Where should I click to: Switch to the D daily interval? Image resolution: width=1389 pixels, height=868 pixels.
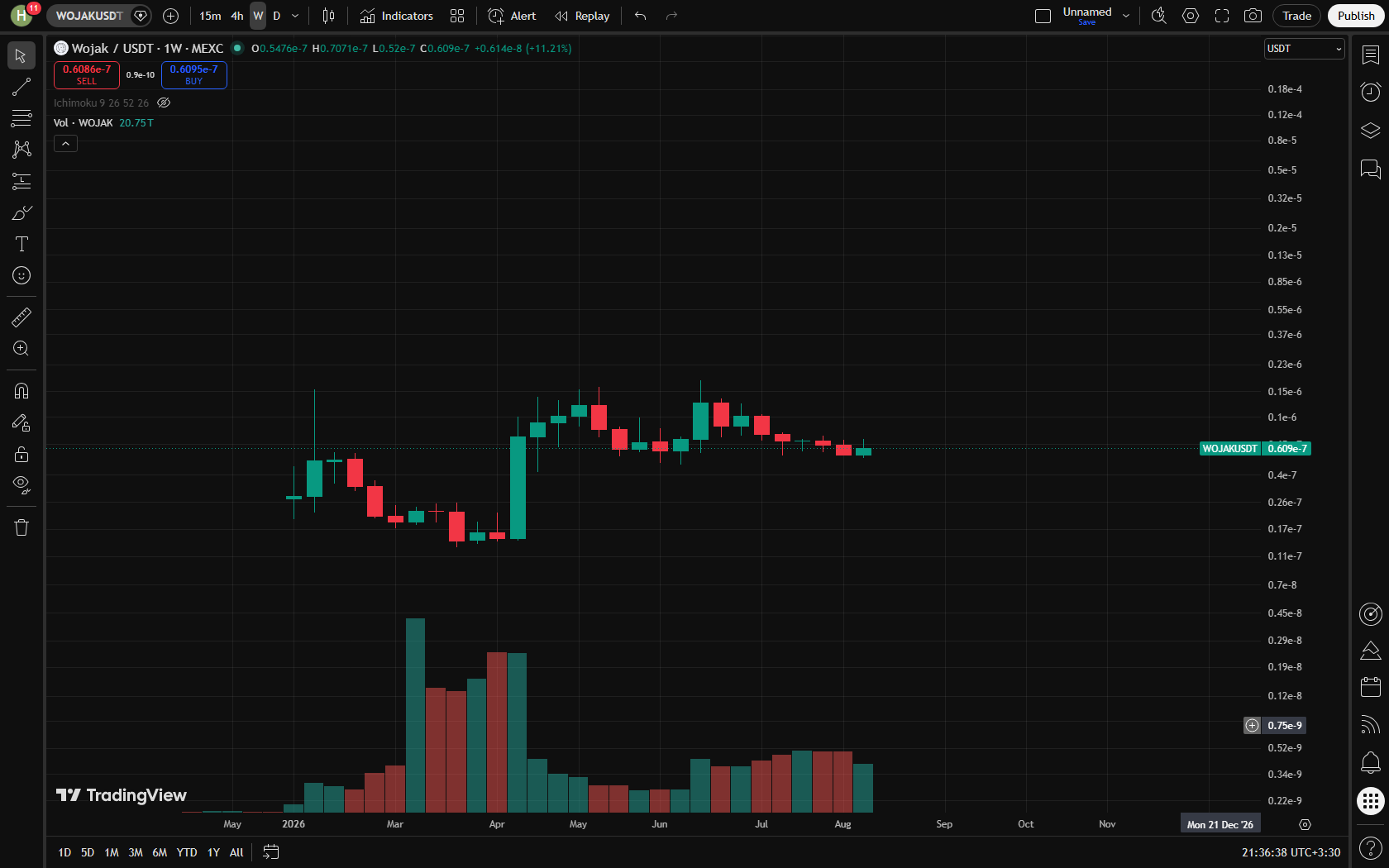pos(277,16)
